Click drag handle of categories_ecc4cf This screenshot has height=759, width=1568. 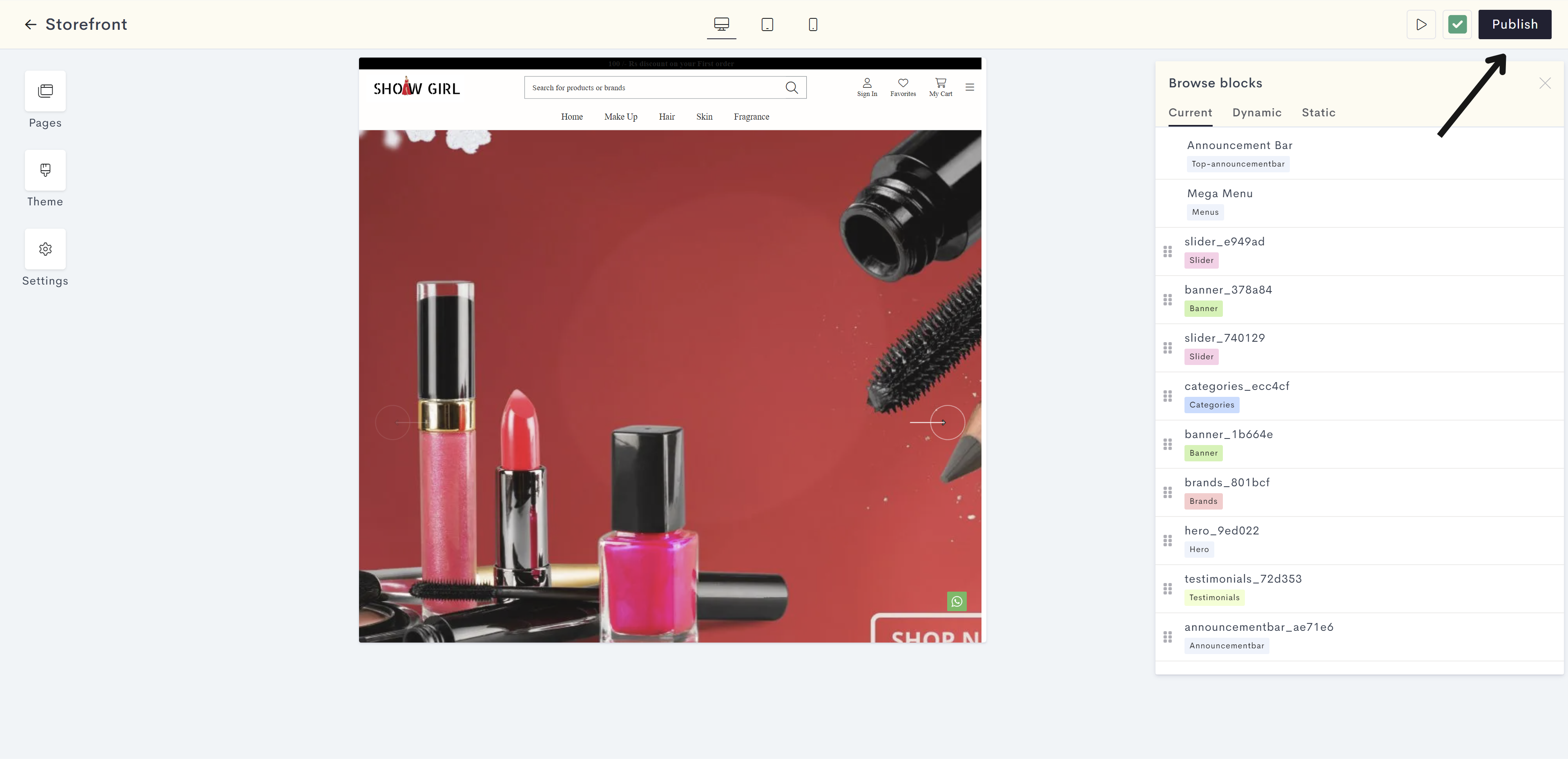click(1167, 396)
